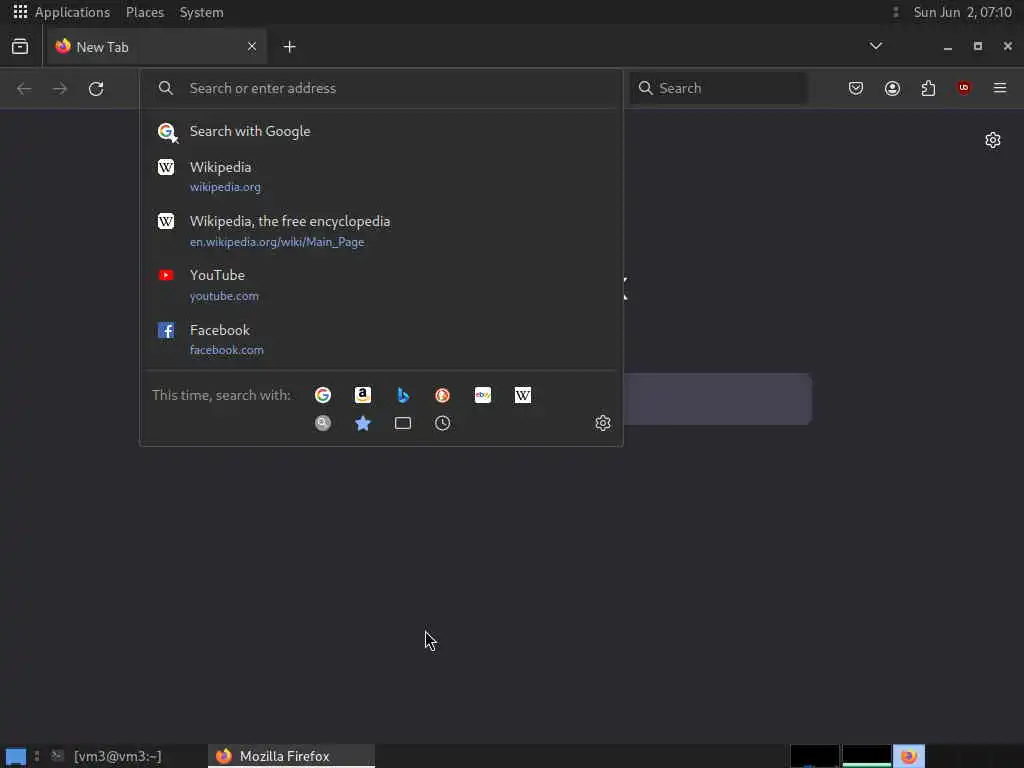Click en.wikipedia.org/wiki/Main_Page URL text
Viewport: 1024px width, 768px height.
(277, 242)
